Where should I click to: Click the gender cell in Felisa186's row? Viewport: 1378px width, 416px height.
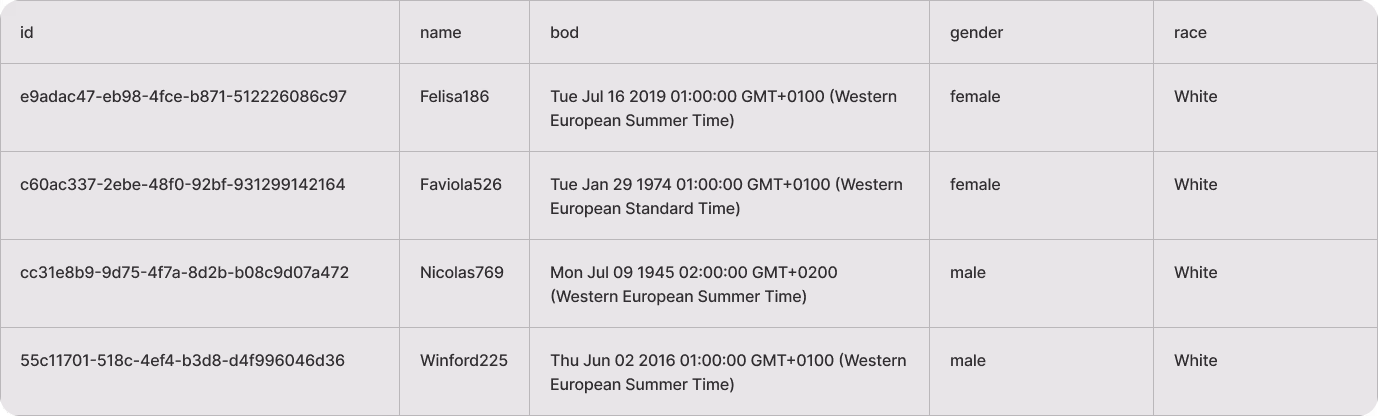pos(975,96)
